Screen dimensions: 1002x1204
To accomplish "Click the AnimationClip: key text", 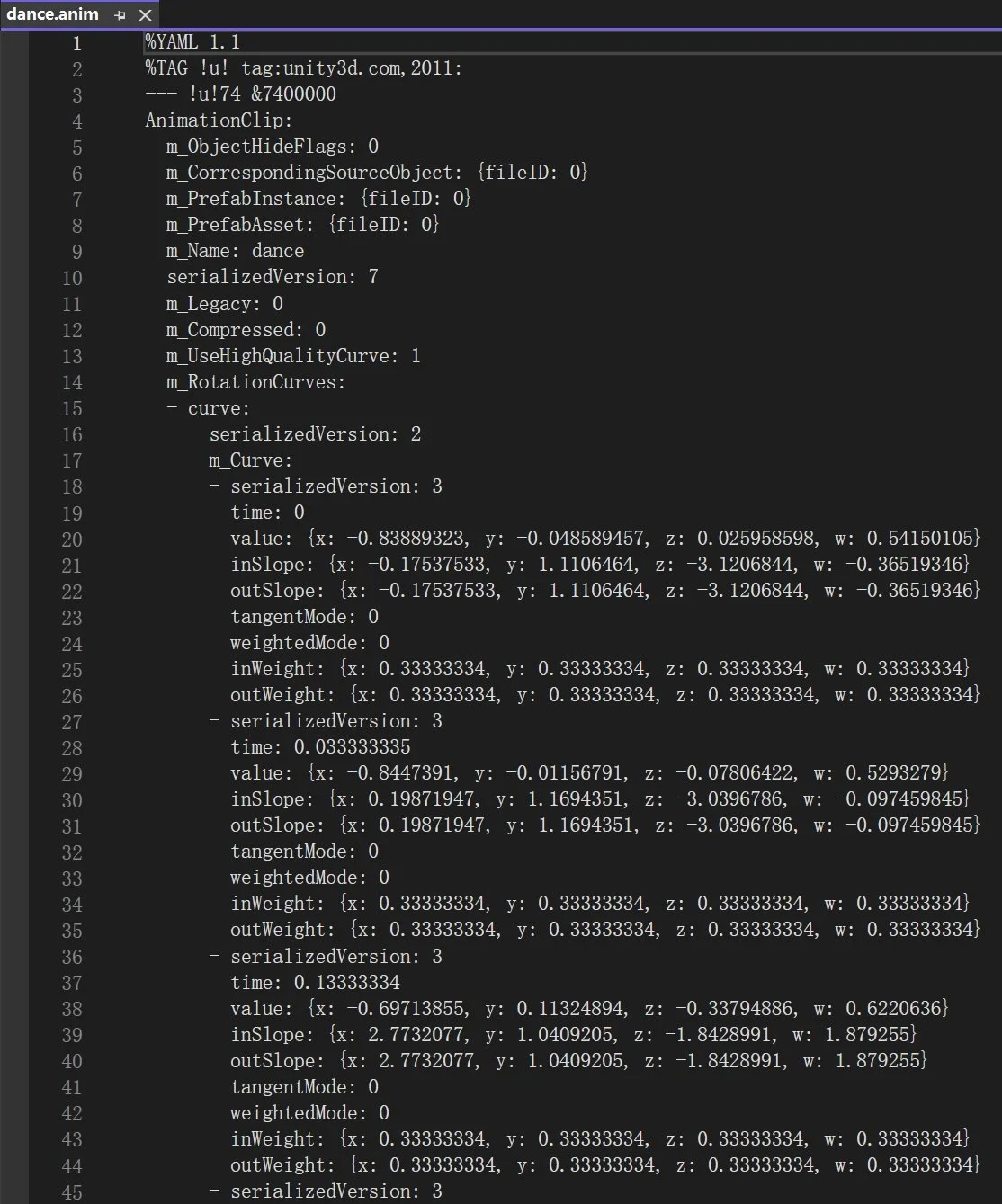I will tap(219, 120).
